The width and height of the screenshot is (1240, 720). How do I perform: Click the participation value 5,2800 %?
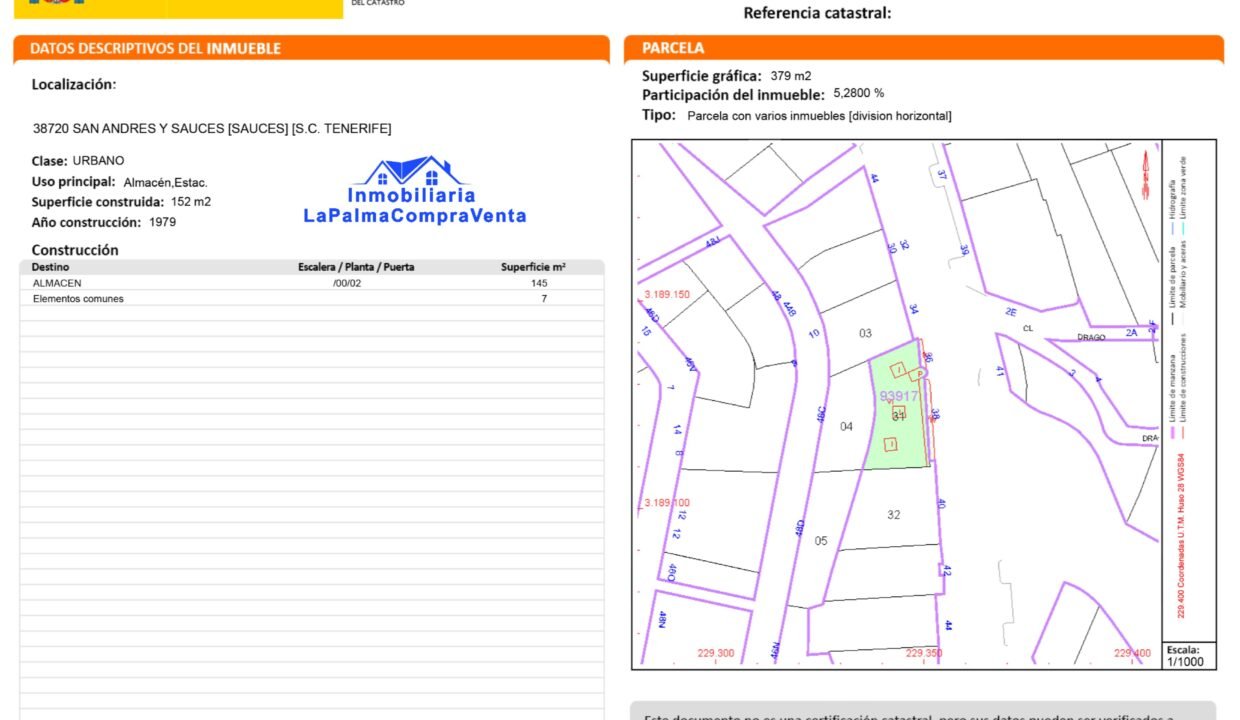click(x=859, y=93)
